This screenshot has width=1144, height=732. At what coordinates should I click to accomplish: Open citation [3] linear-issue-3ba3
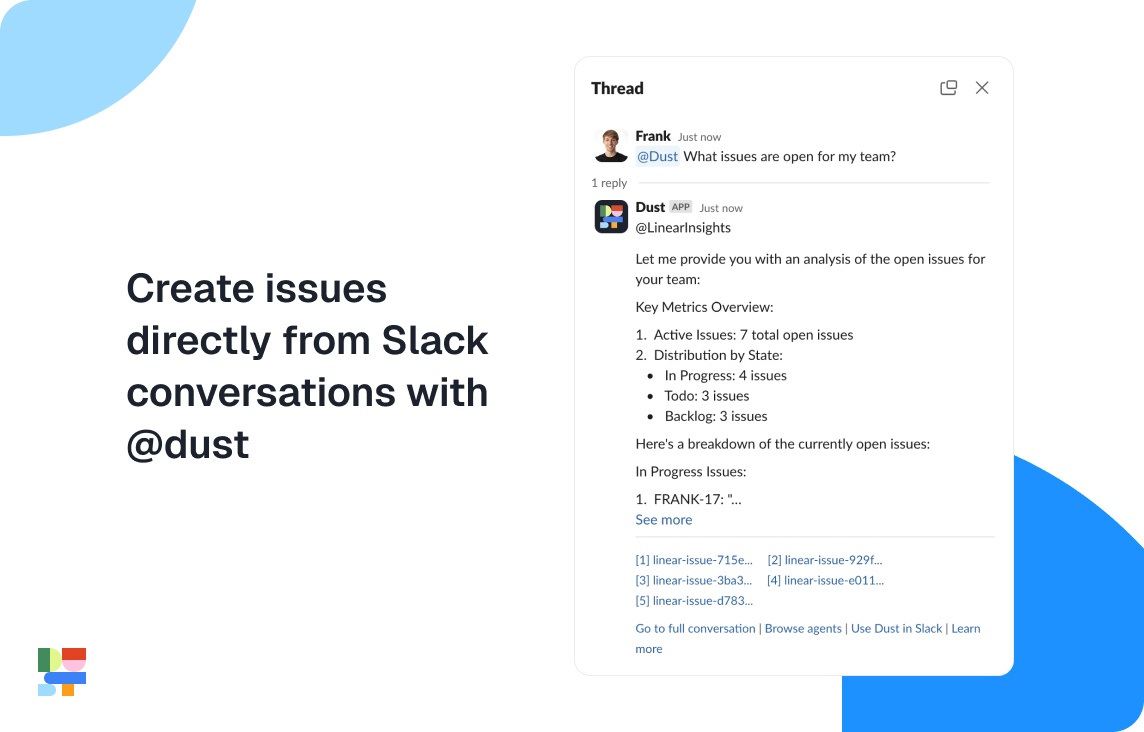tap(694, 580)
